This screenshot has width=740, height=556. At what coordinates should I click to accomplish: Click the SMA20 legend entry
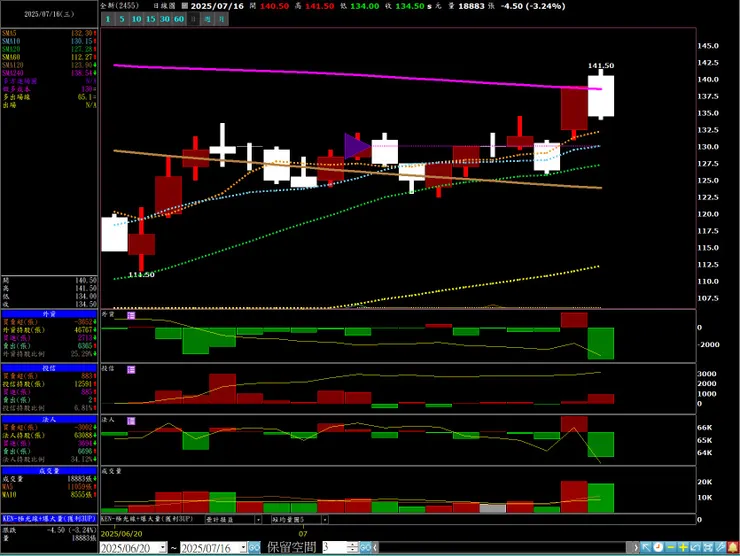(49, 49)
